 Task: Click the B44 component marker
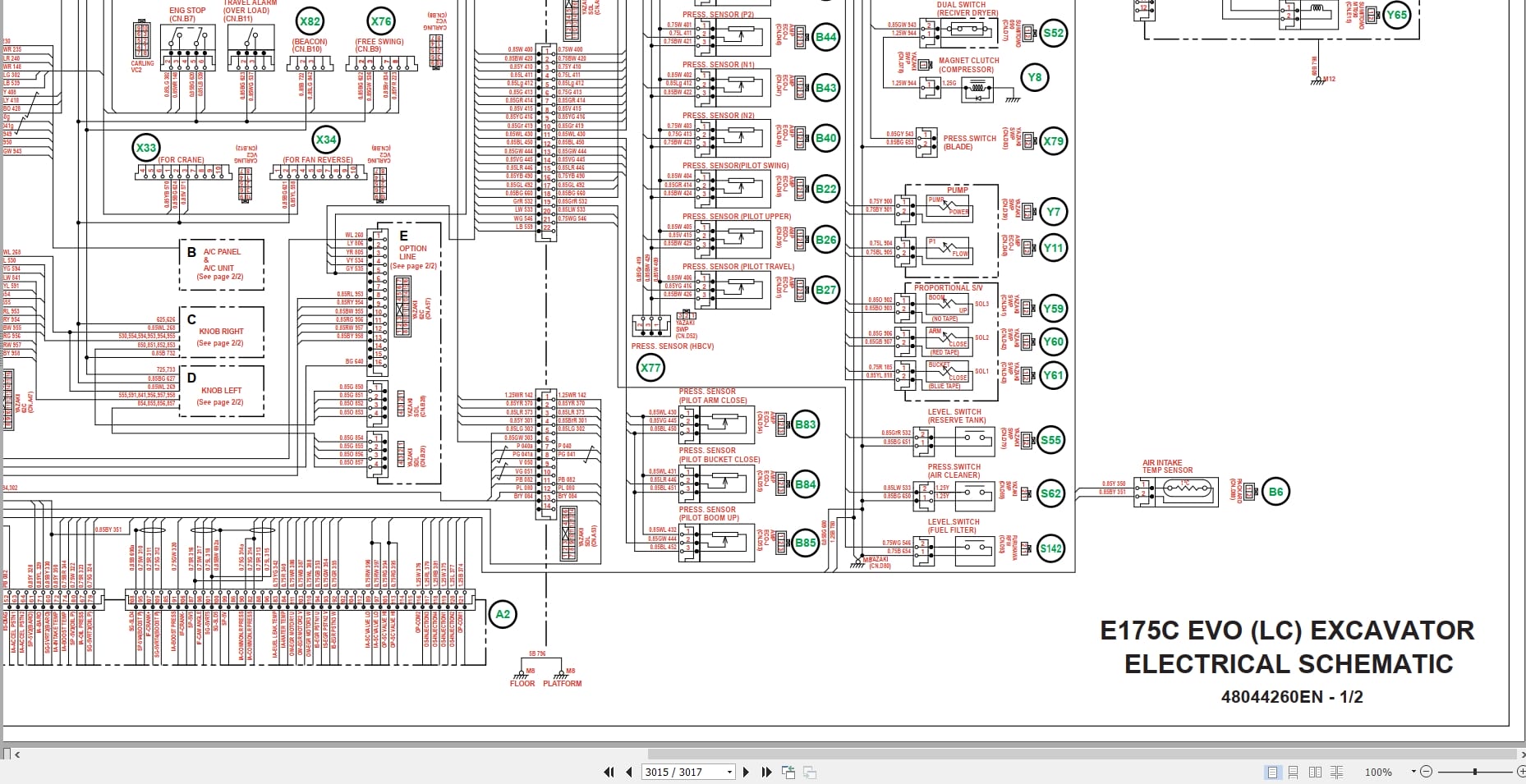click(825, 37)
